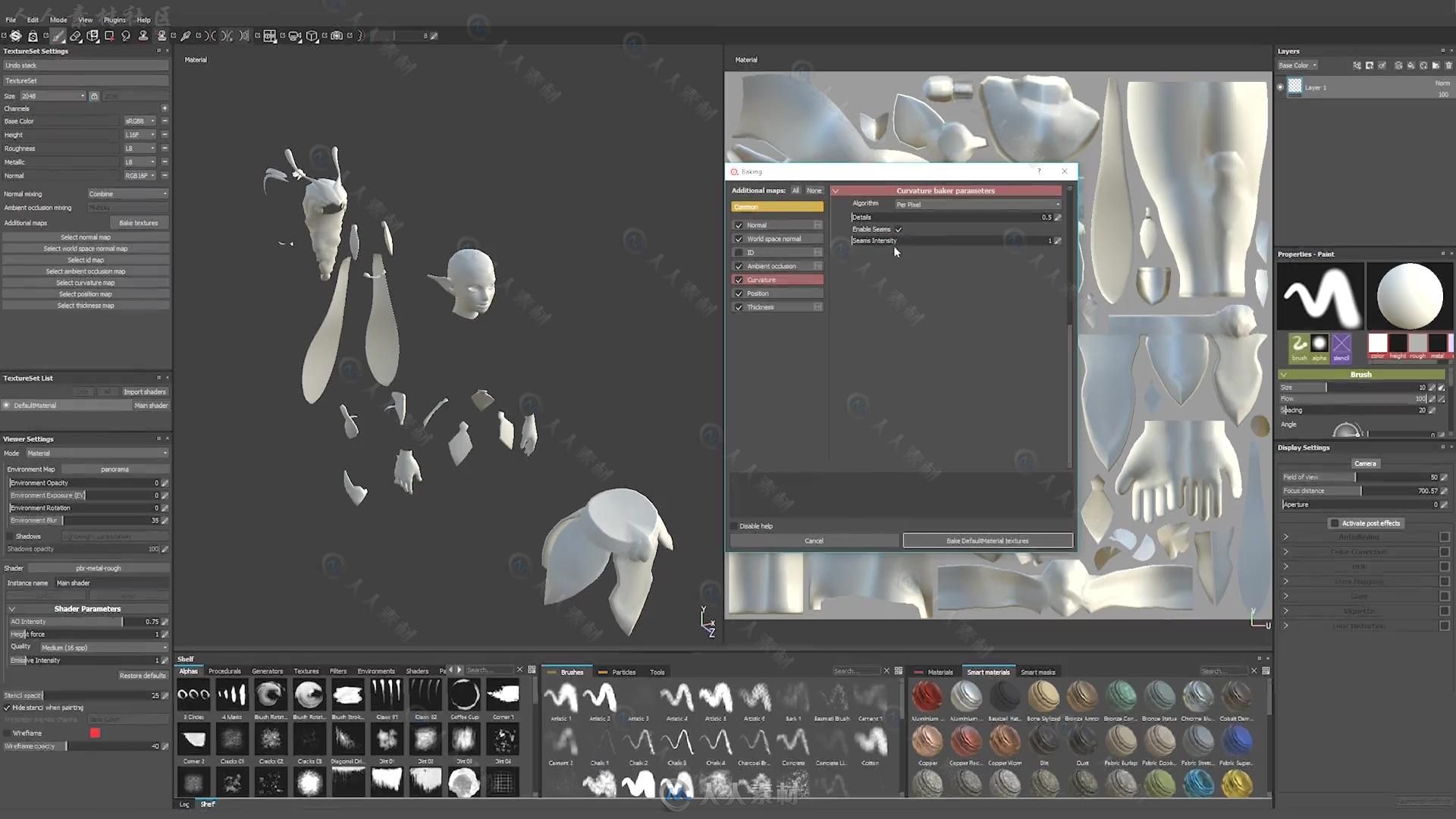Click Restore defaults button
The width and height of the screenshot is (1456, 819).
click(x=143, y=676)
